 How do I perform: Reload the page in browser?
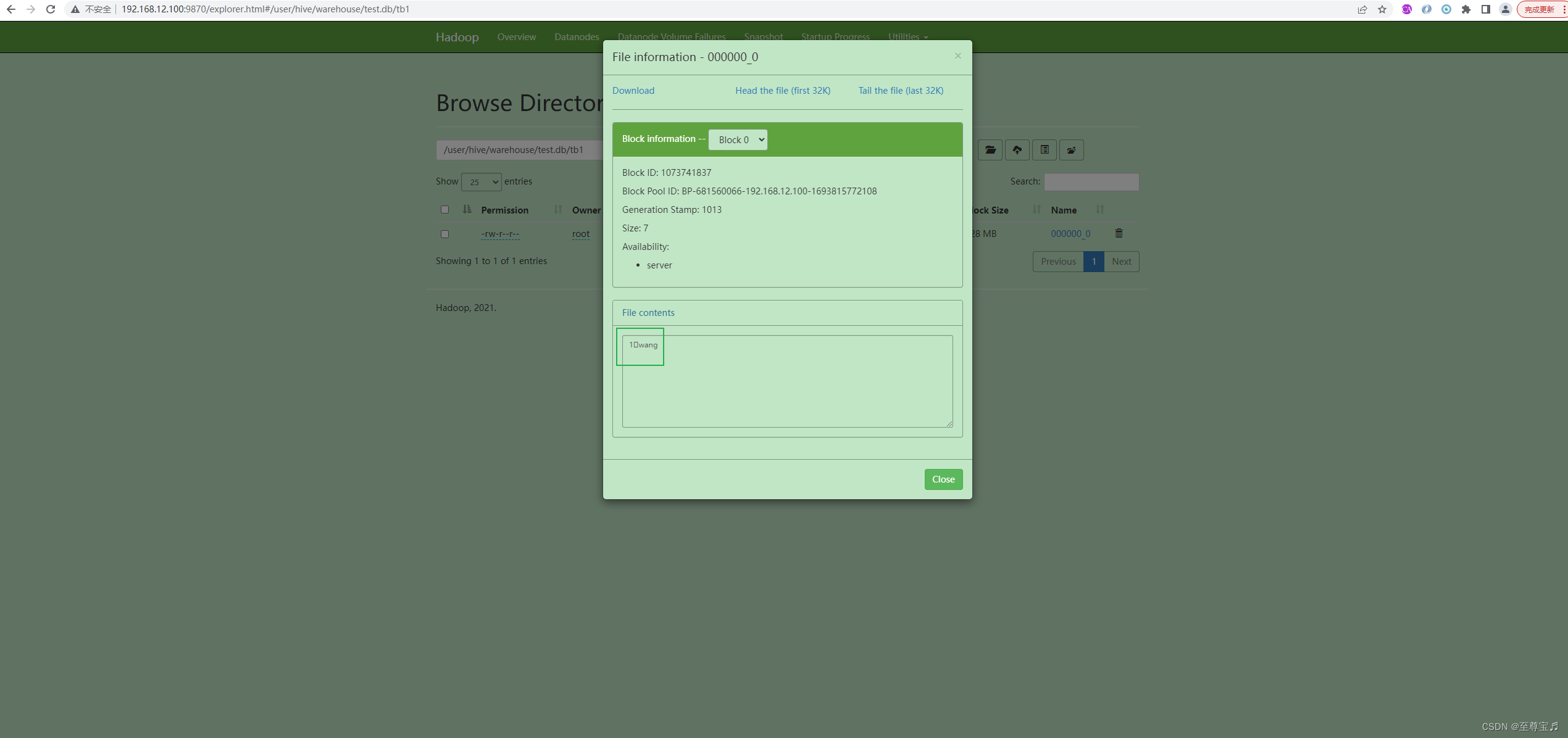tap(51, 9)
